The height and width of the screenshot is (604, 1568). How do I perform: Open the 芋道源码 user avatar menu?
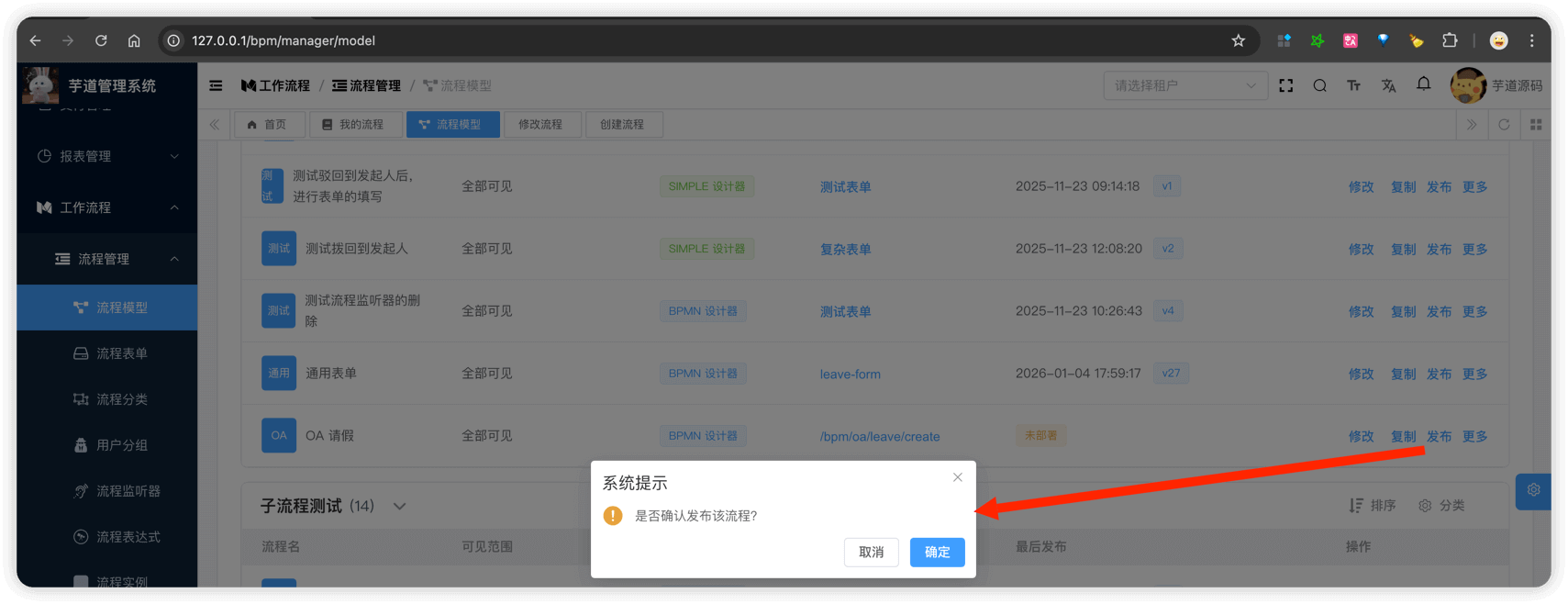pyautogui.click(x=1496, y=85)
